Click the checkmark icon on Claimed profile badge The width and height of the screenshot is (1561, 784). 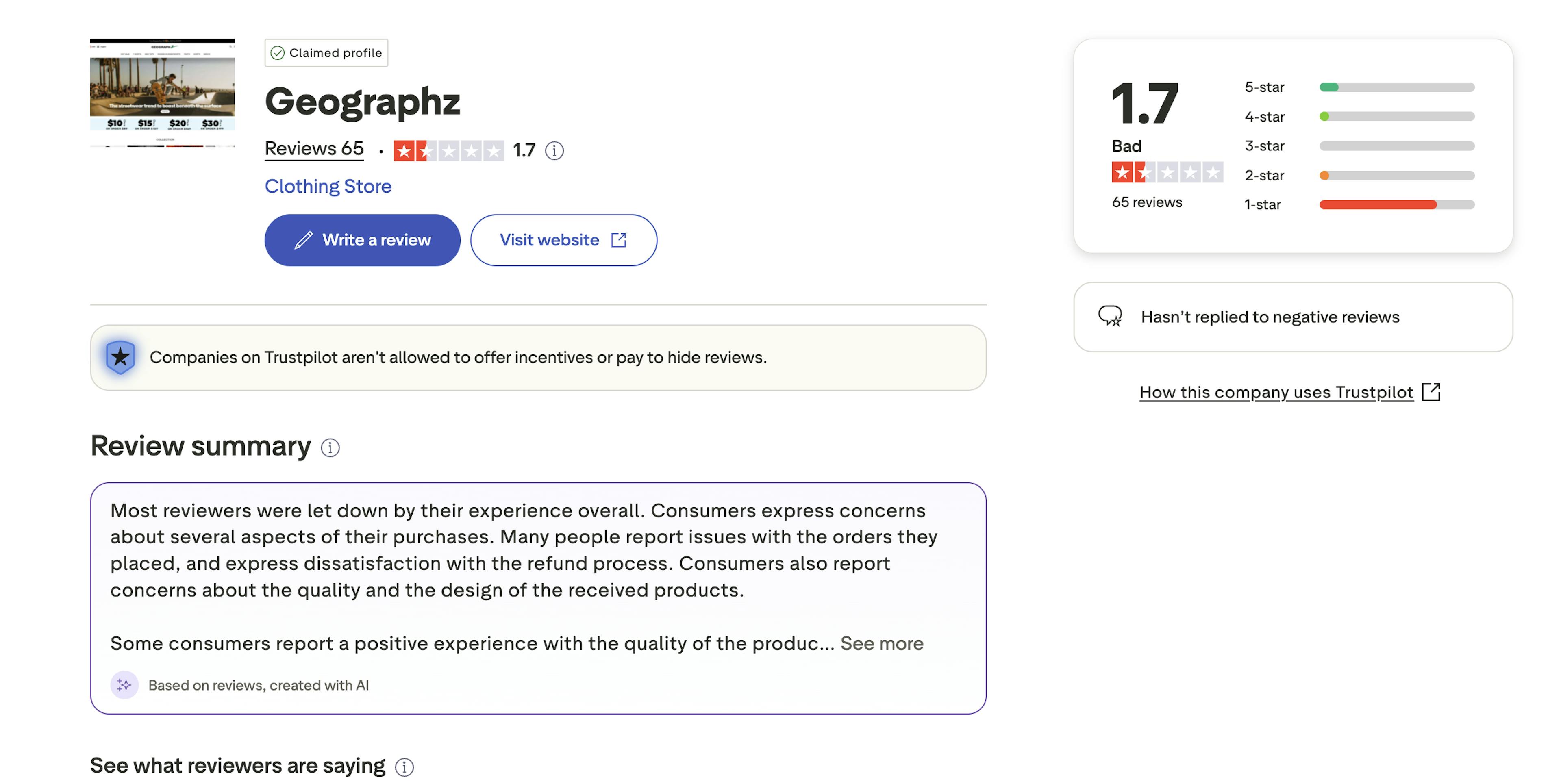tap(279, 53)
